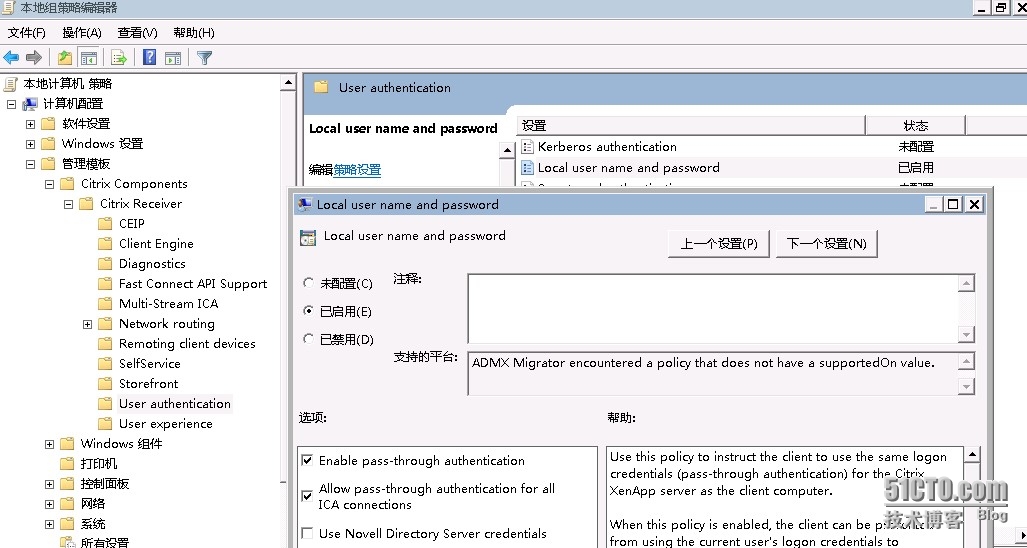Click the Diagnostics folder icon

pyautogui.click(x=105, y=264)
